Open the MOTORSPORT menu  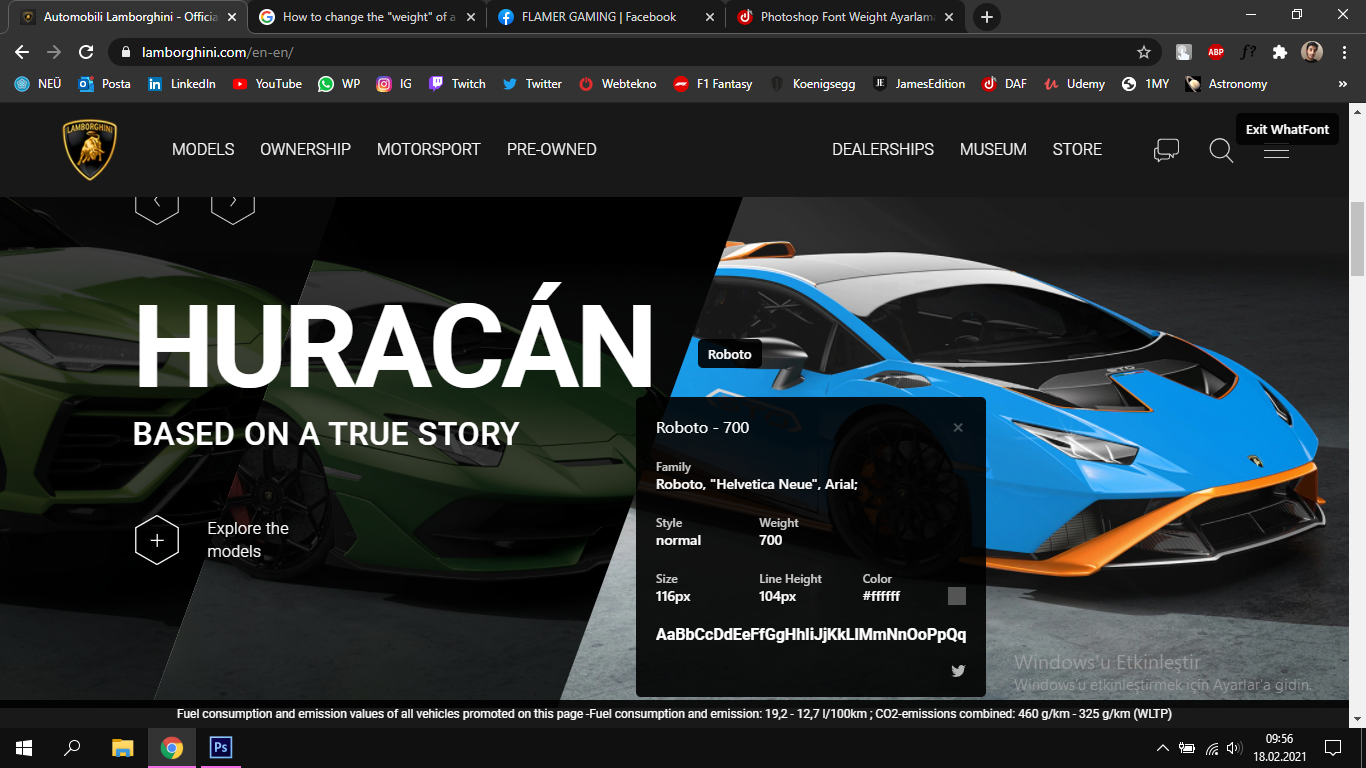tap(428, 150)
